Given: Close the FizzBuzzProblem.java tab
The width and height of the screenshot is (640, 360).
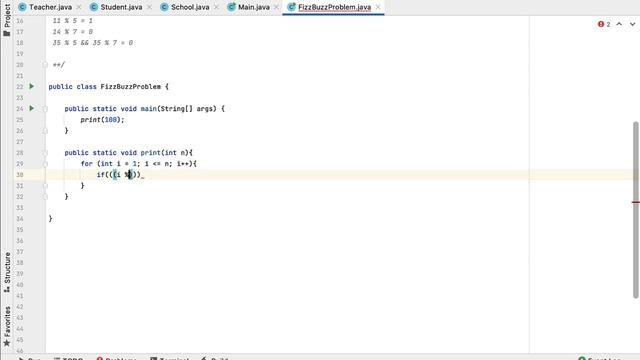Looking at the screenshot, I should click(378, 7).
